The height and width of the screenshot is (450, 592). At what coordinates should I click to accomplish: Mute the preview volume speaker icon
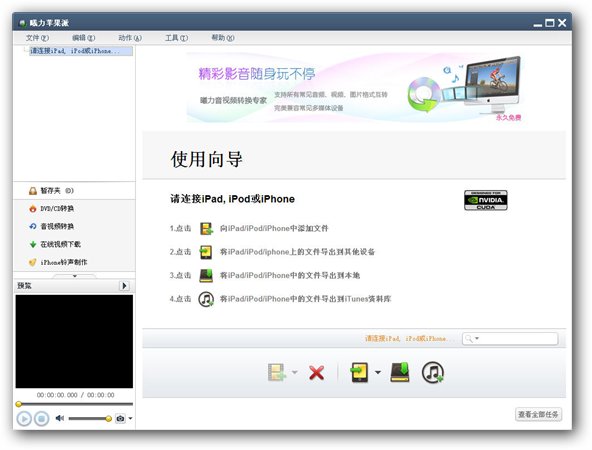point(60,418)
